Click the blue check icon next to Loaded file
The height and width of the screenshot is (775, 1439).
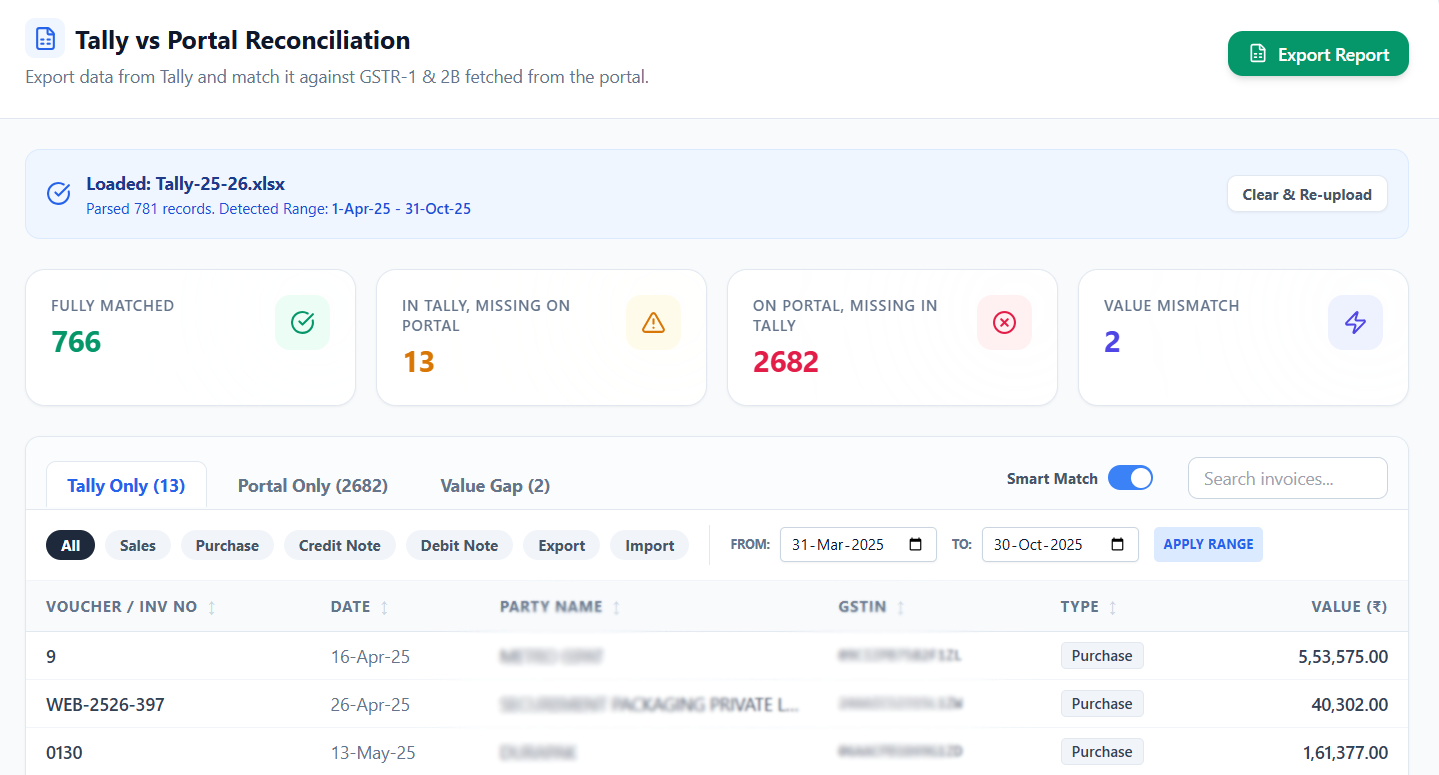[59, 193]
